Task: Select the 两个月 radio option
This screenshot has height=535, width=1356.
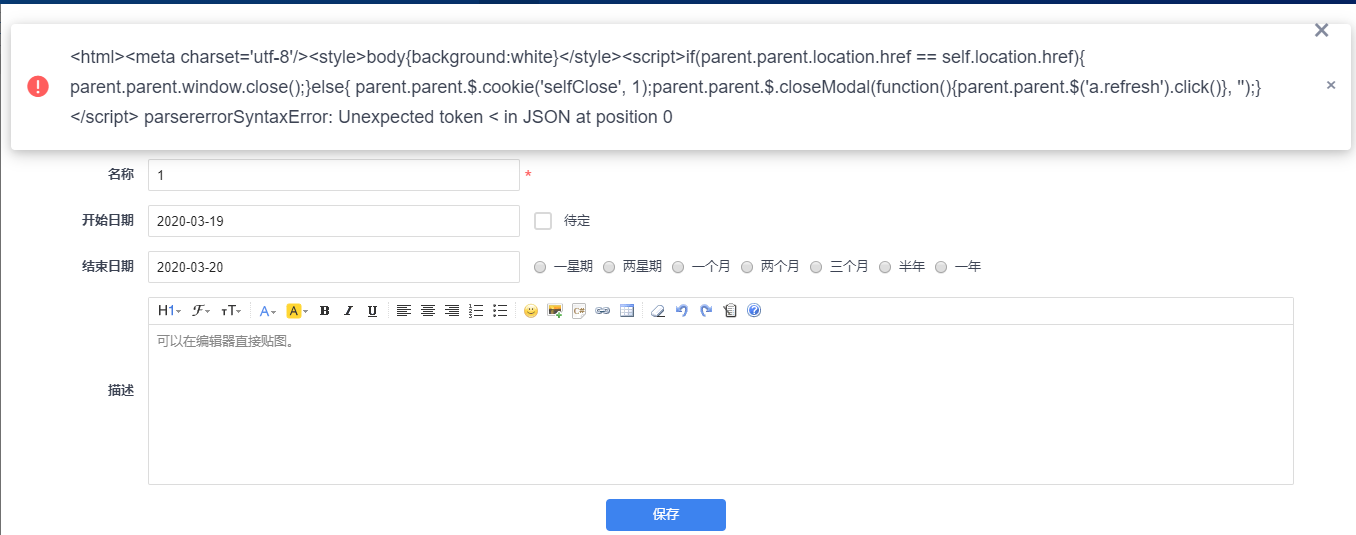Action: click(x=747, y=267)
